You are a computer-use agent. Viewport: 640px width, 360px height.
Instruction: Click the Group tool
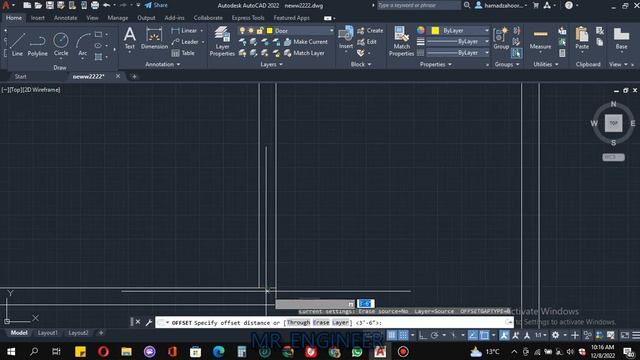tap(501, 38)
